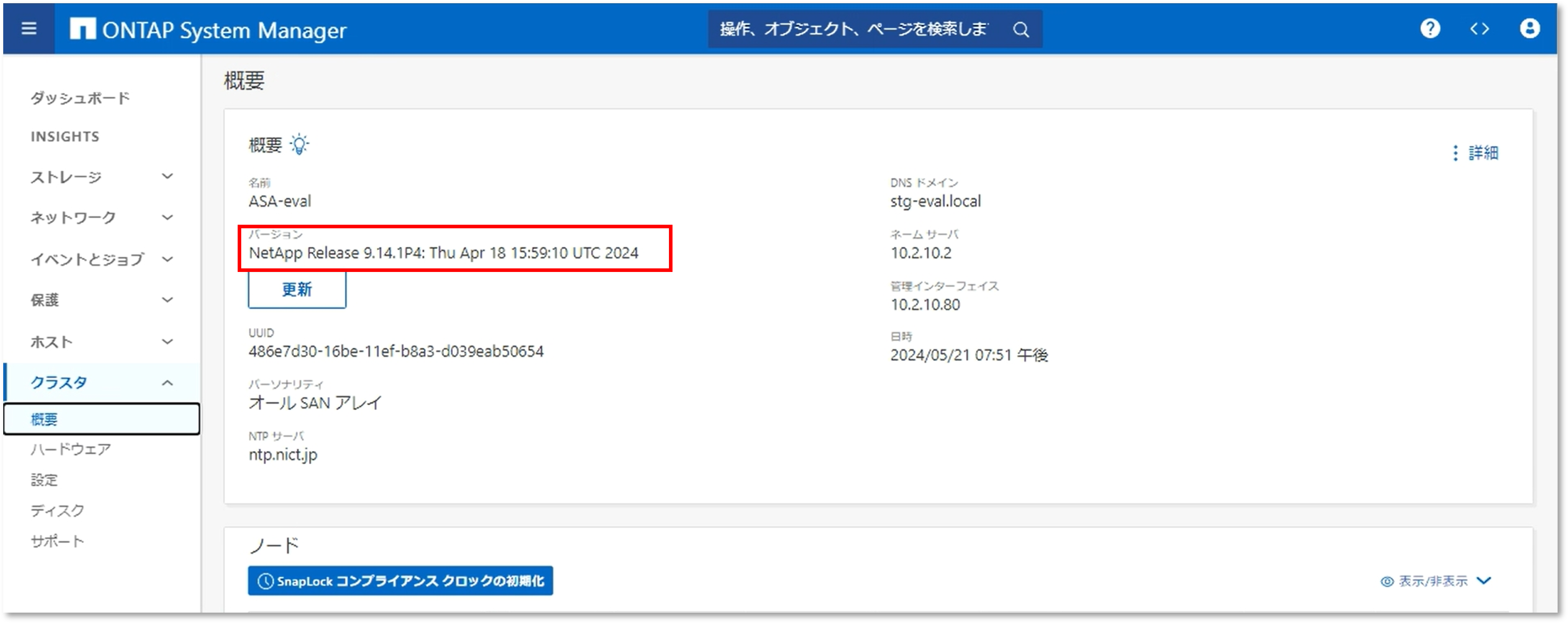Click the search magnifier icon
Image resolution: width=1568 pixels, height=623 pixels.
point(1021,29)
